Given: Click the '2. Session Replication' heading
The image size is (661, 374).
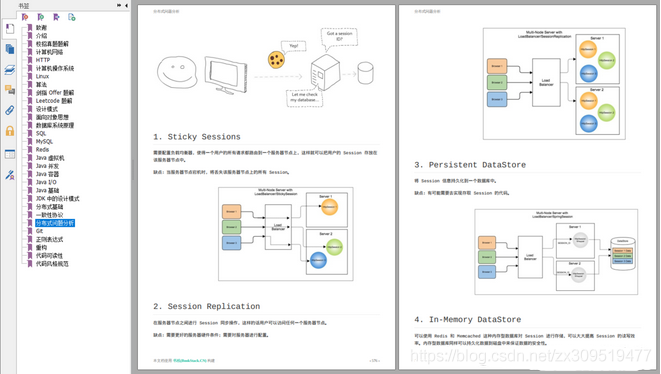Looking at the screenshot, I should [x=207, y=306].
